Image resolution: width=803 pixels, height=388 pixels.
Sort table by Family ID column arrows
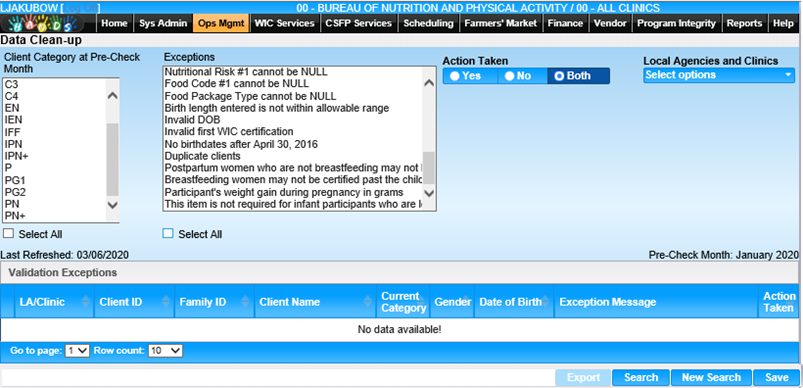(x=245, y=302)
